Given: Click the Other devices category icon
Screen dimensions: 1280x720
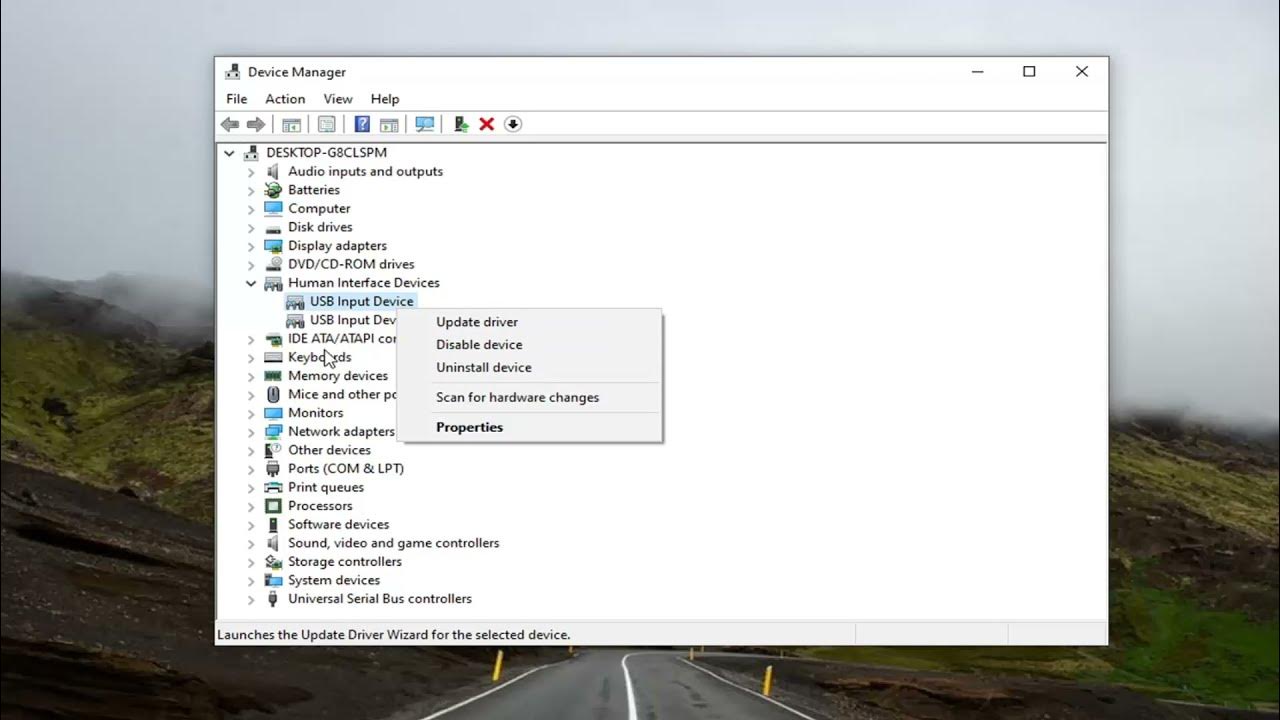Looking at the screenshot, I should click(x=273, y=450).
